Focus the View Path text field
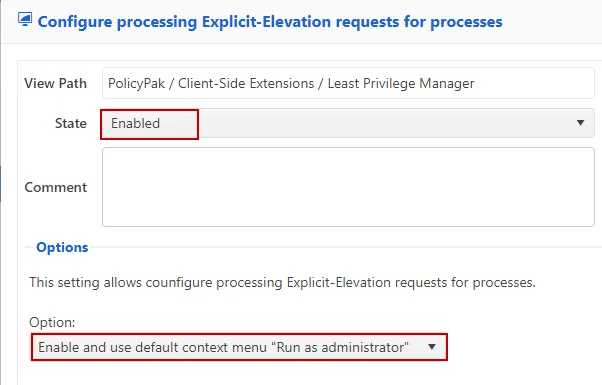Image resolution: width=602 pixels, height=385 pixels. 348,83
